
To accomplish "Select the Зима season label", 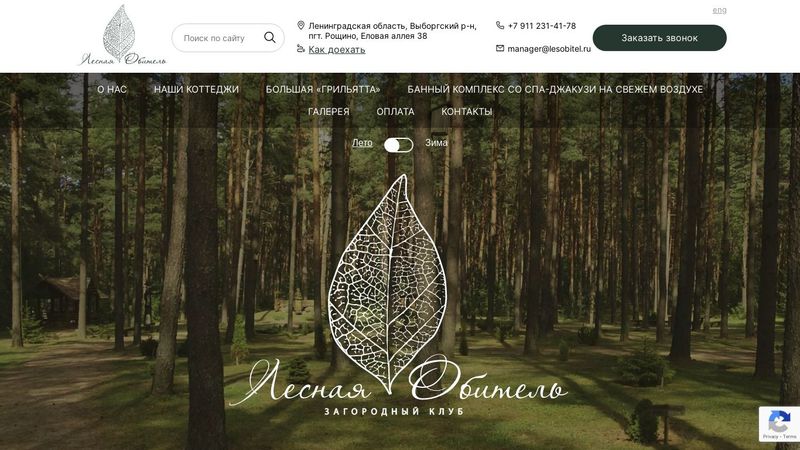I will point(436,143).
